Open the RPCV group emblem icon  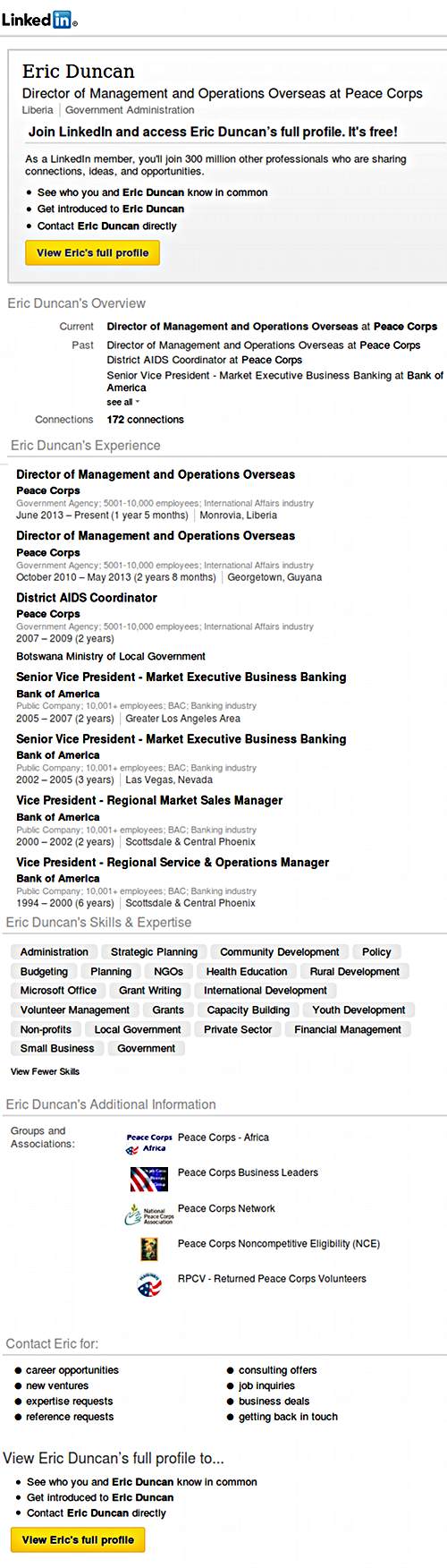pos(148,1285)
